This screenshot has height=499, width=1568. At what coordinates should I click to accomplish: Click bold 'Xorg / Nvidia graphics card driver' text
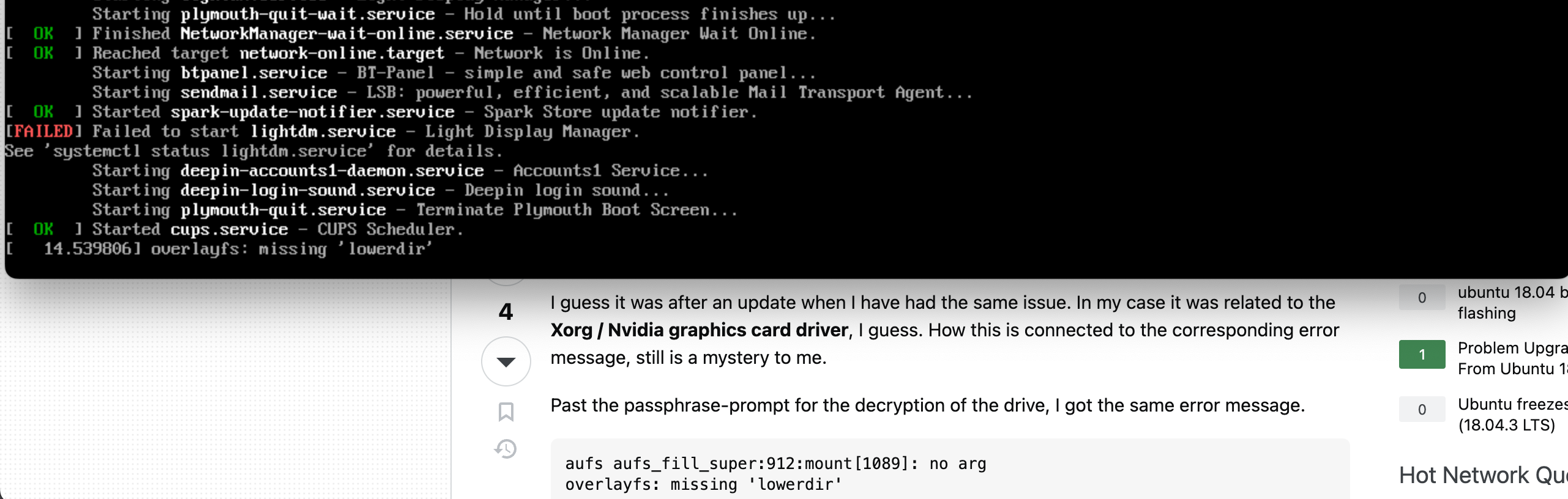point(699,330)
